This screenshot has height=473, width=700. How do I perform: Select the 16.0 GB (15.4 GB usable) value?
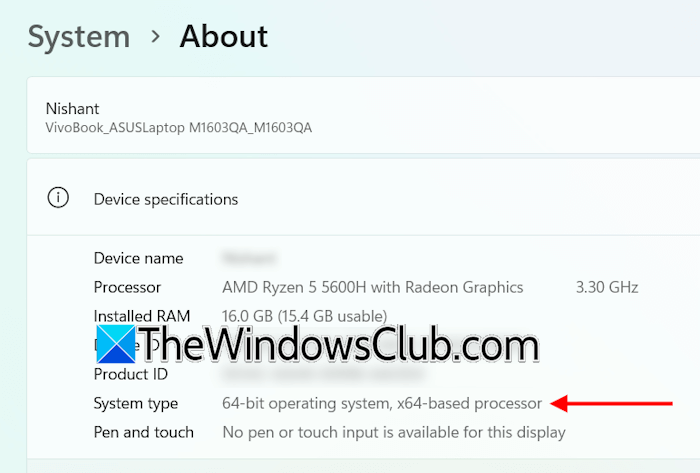304,316
